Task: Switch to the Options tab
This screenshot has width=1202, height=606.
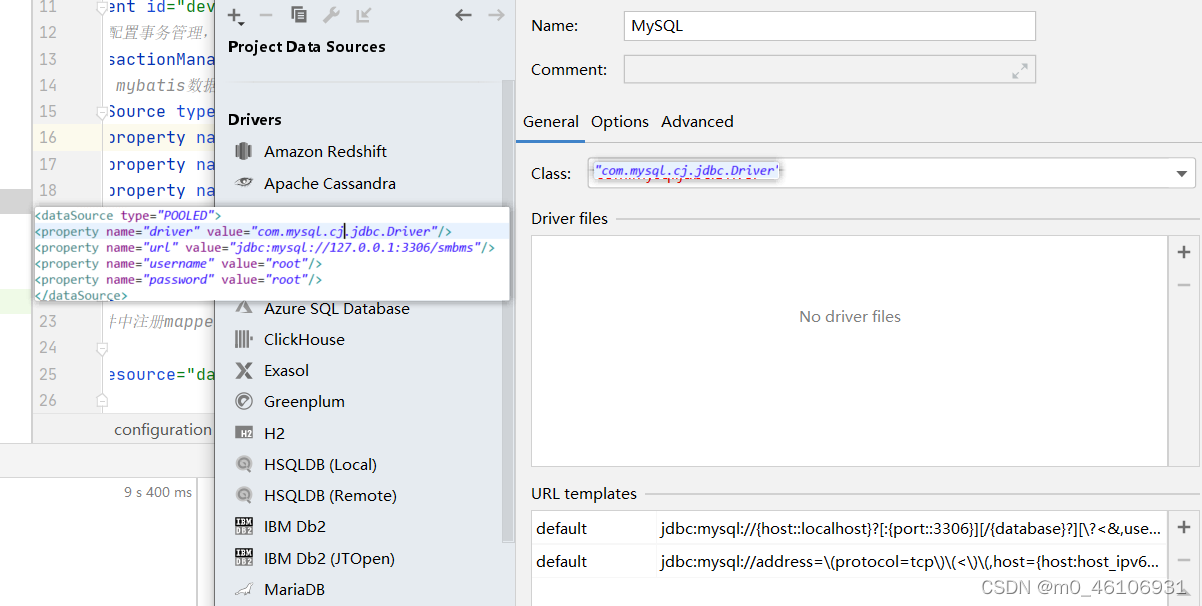Action: [x=619, y=121]
